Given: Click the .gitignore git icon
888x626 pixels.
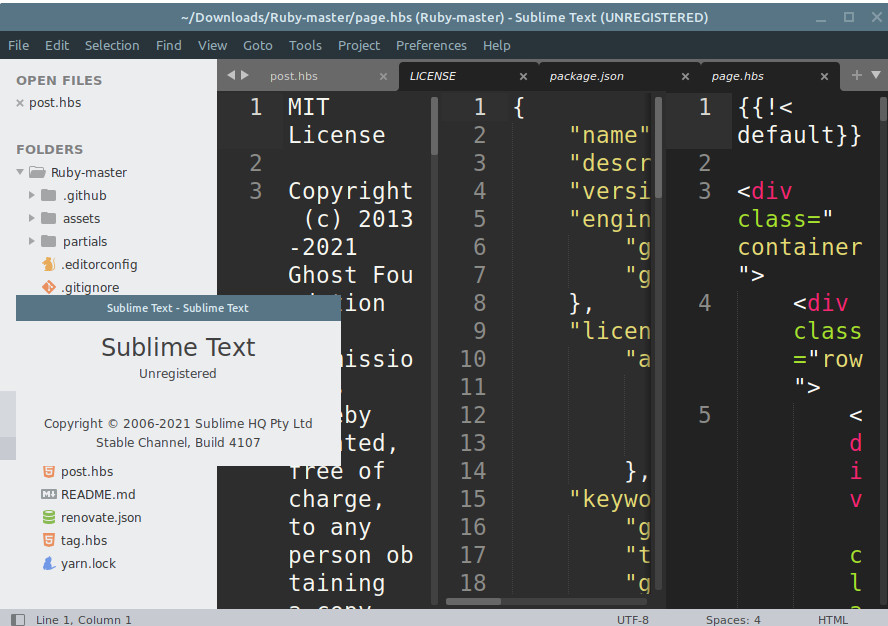Looking at the screenshot, I should tap(49, 287).
